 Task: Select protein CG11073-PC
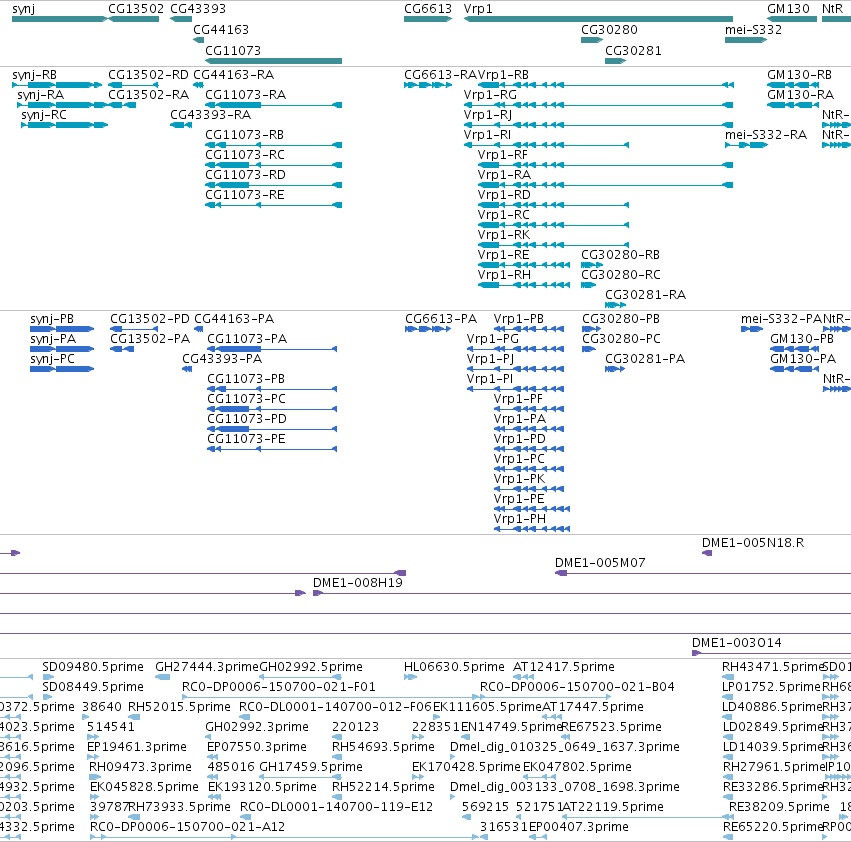tap(246, 399)
